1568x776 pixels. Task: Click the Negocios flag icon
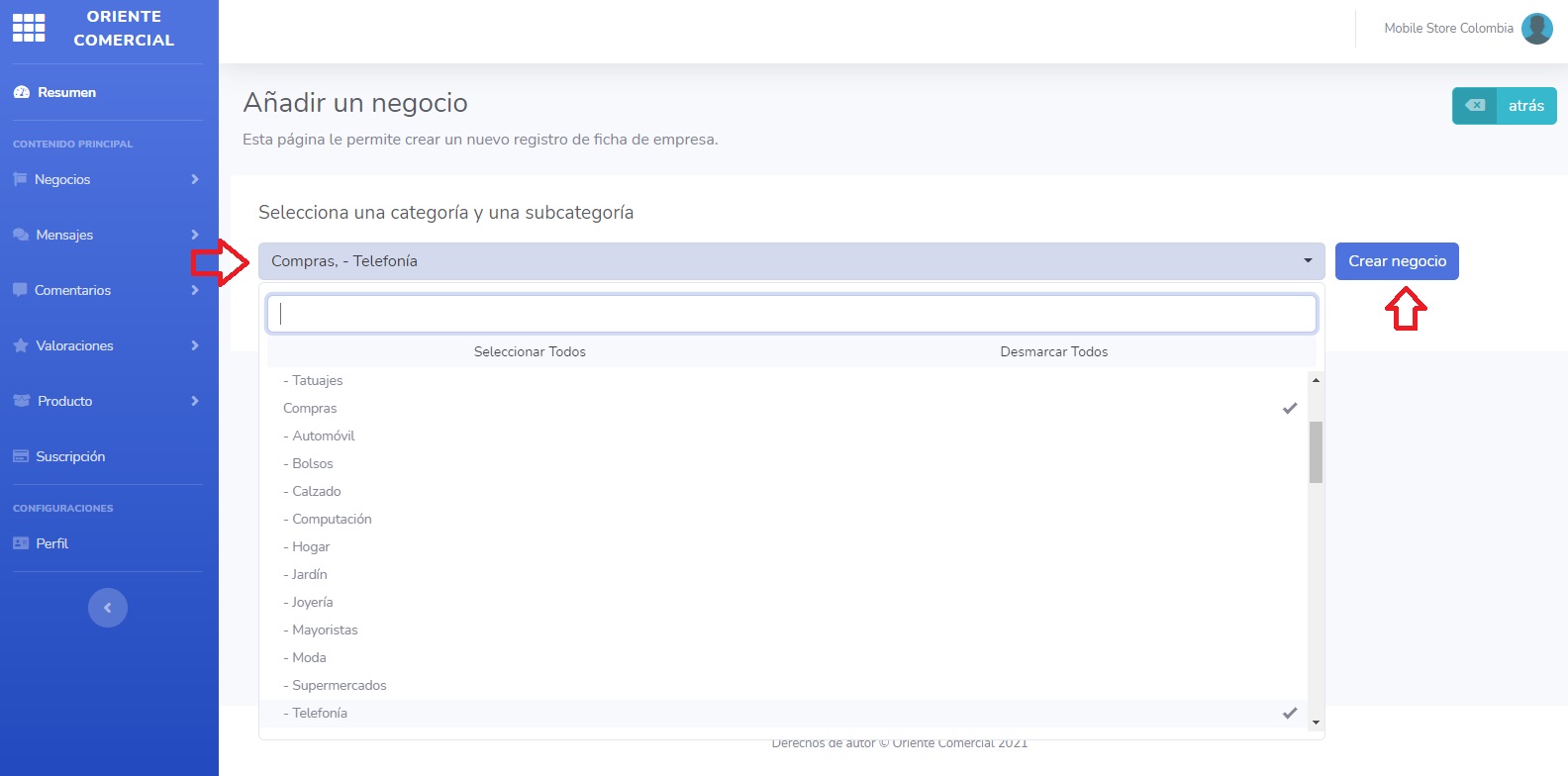20,179
